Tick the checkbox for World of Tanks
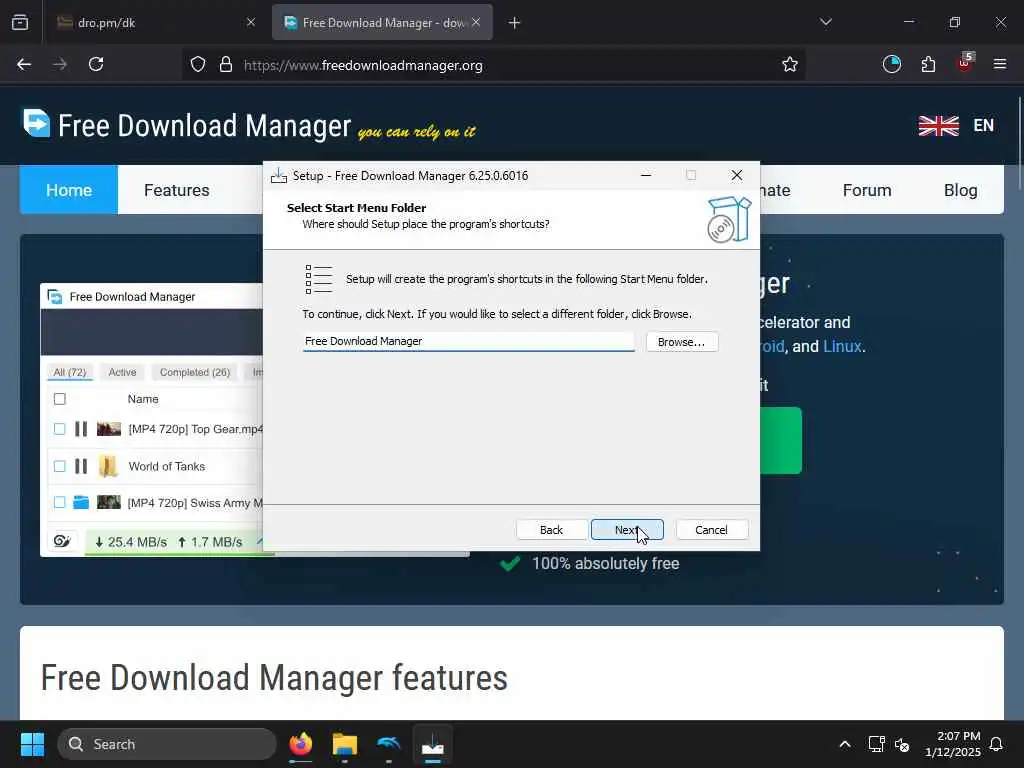 click(59, 466)
